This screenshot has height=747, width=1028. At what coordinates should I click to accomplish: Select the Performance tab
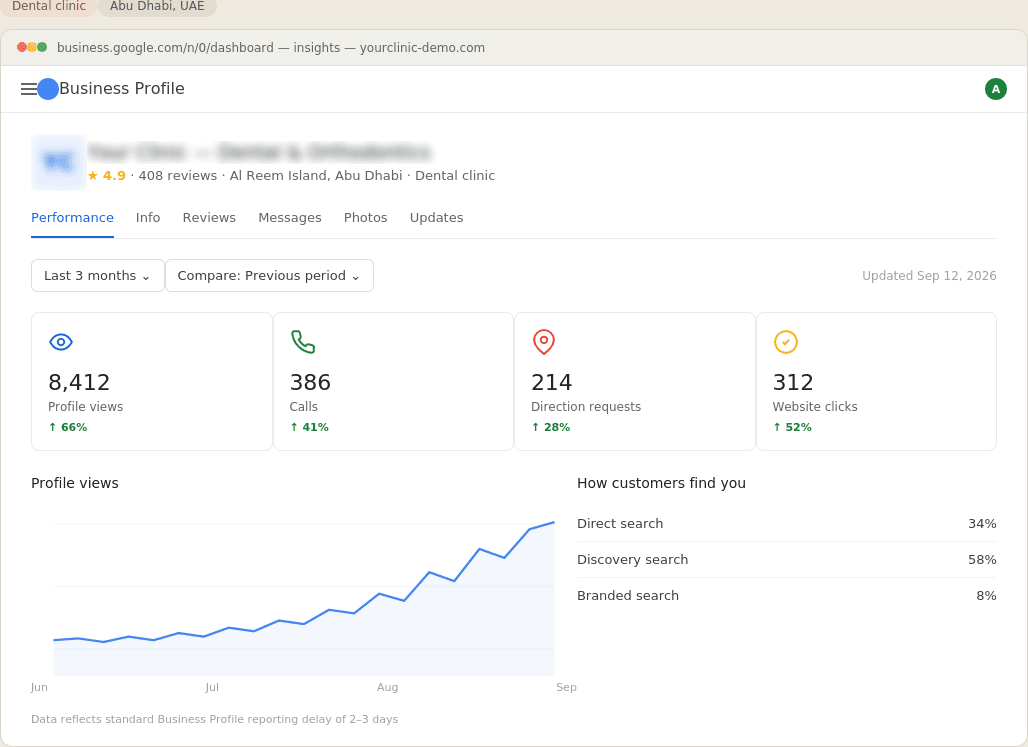coord(72,218)
